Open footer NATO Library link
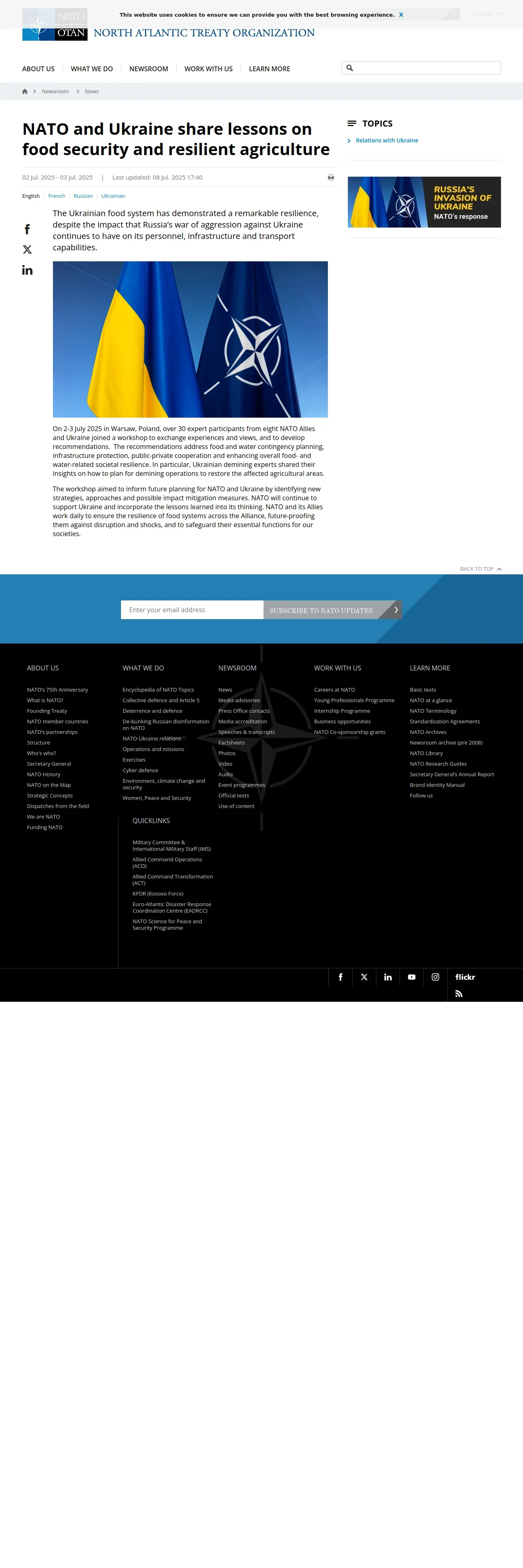Image resolution: width=523 pixels, height=1568 pixels. 426,753
